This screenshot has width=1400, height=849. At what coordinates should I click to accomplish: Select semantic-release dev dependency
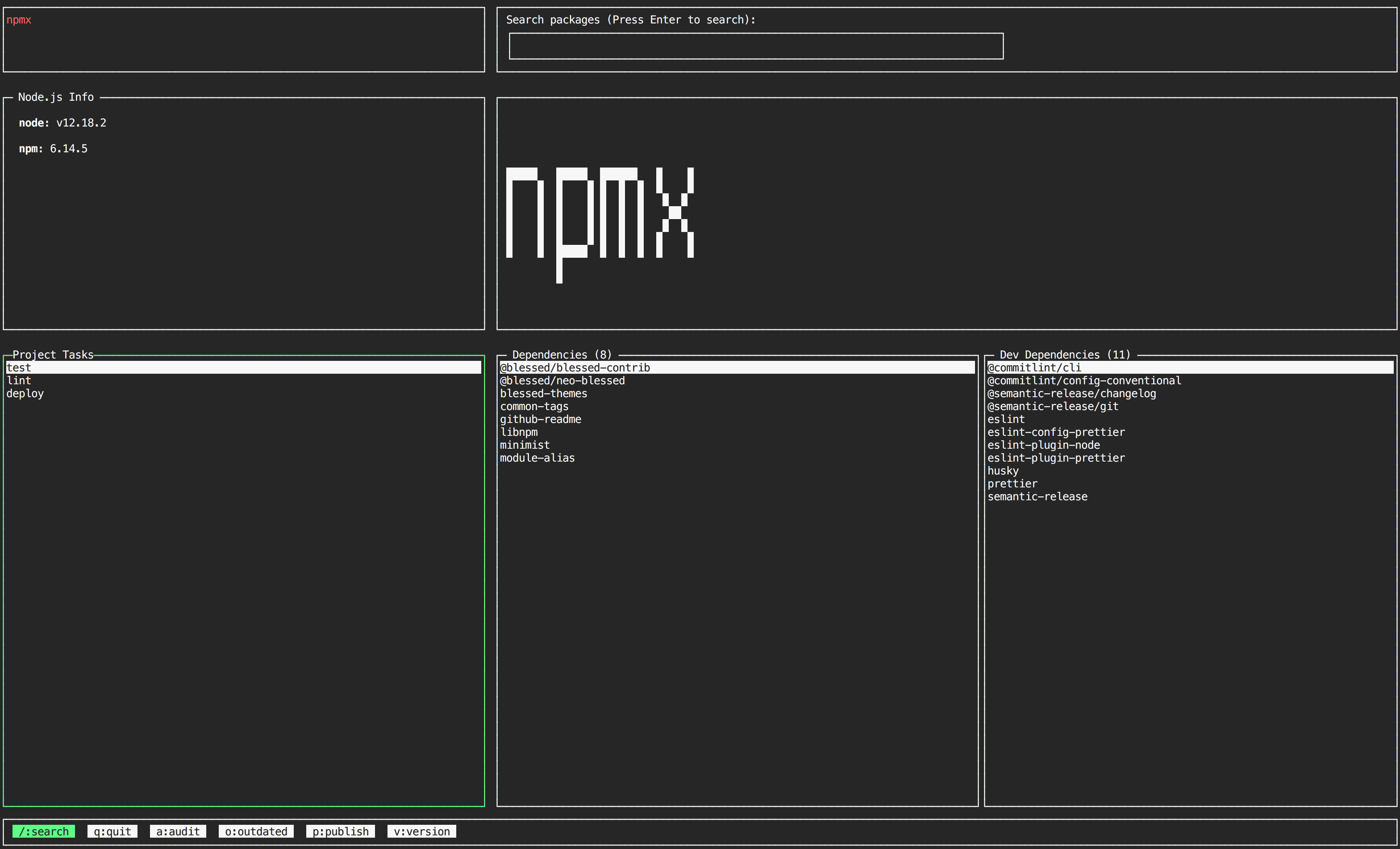point(1037,496)
